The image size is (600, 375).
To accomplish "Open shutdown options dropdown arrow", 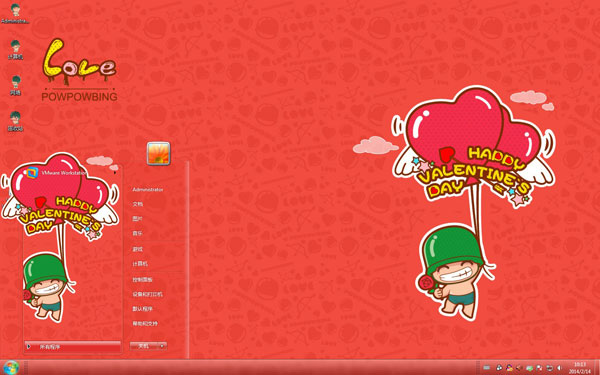I will click(x=162, y=346).
